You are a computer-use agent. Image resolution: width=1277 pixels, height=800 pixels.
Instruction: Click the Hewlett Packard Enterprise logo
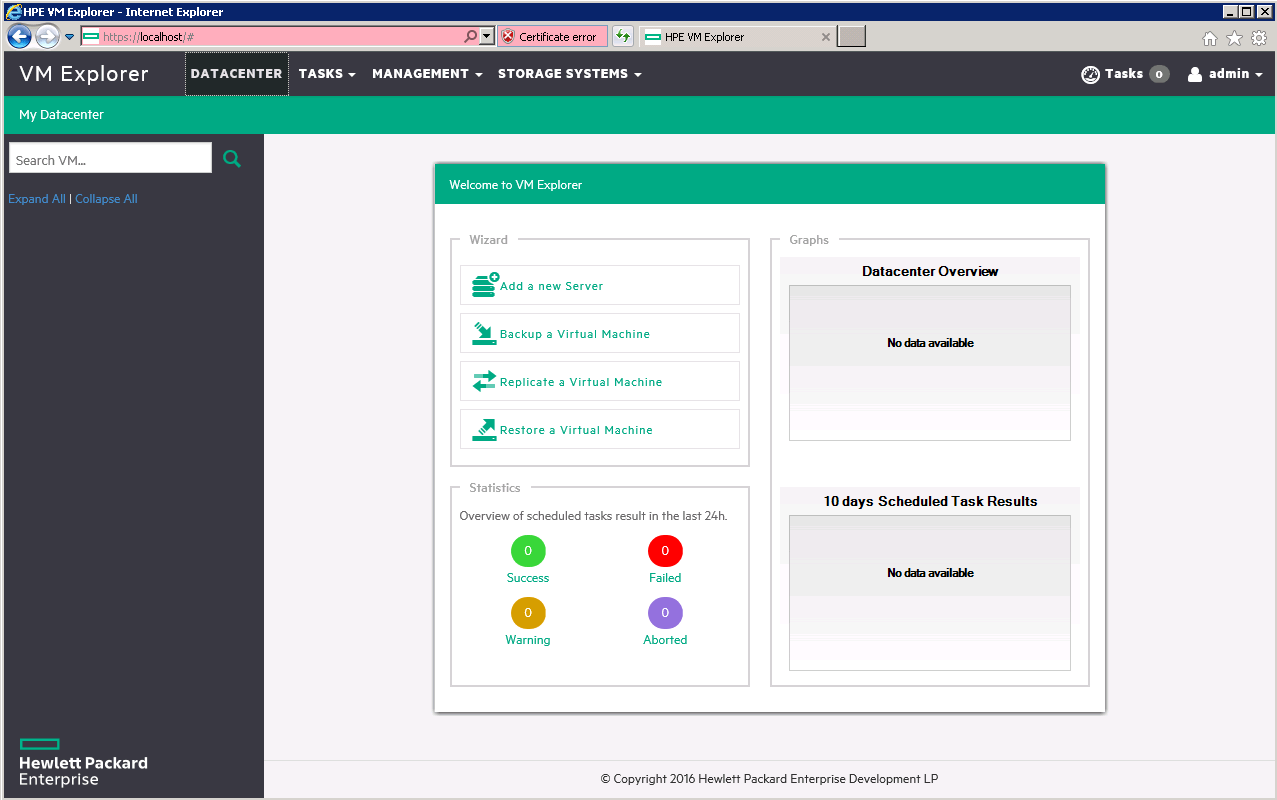(x=83, y=762)
